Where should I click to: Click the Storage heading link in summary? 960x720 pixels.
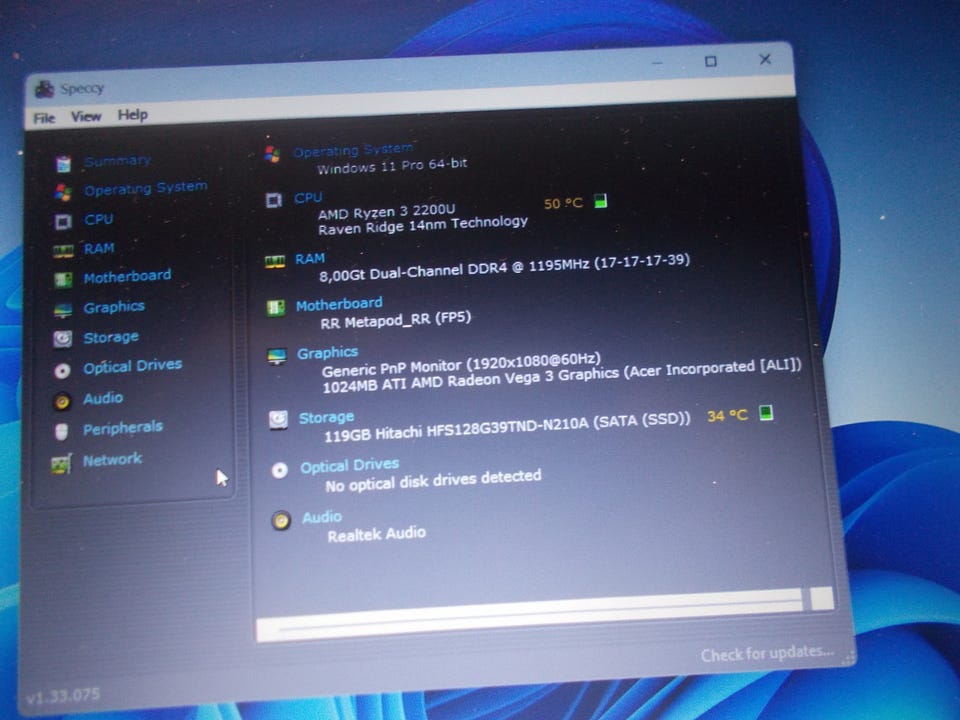[x=326, y=418]
